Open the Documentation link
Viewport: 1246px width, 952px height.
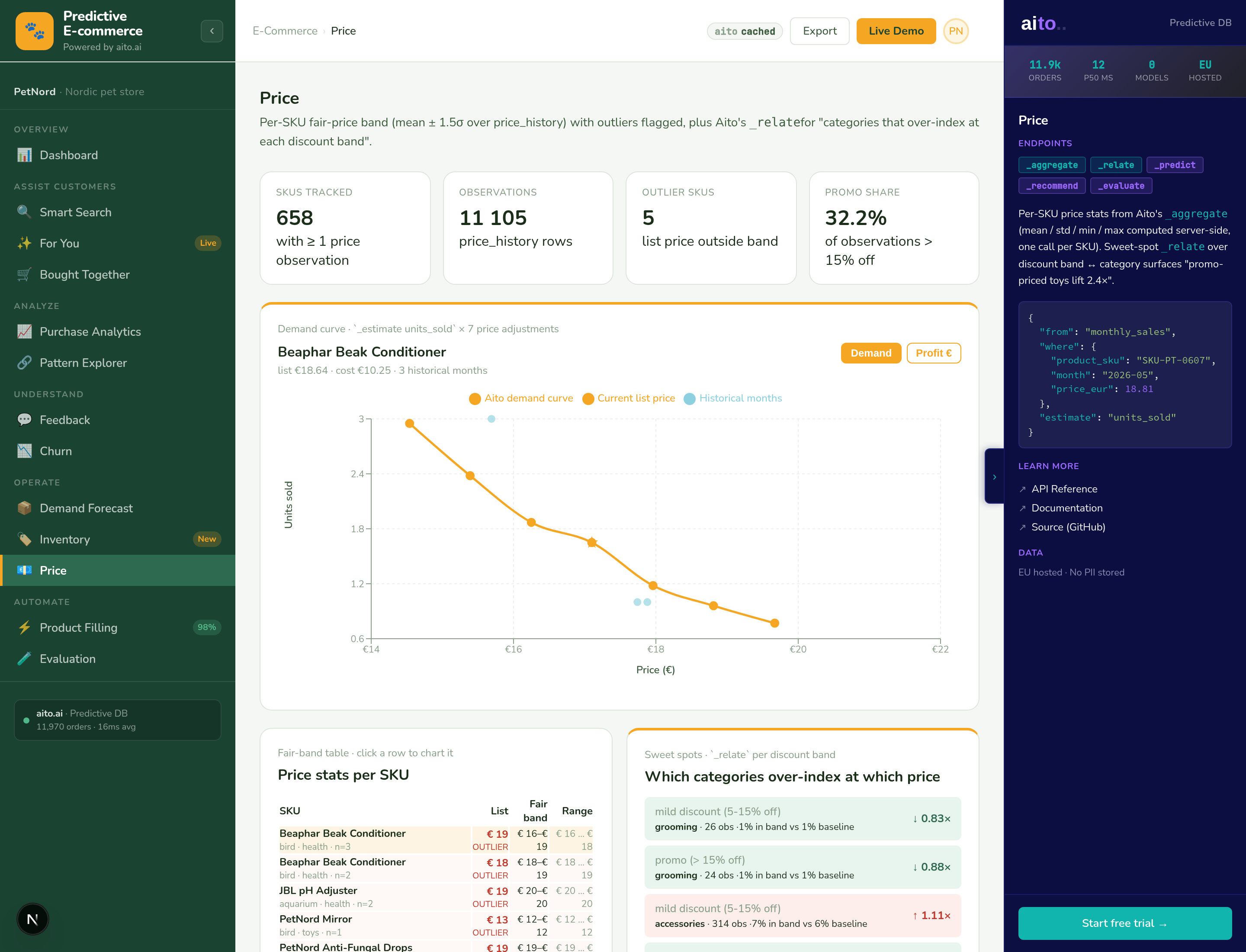tap(1067, 508)
